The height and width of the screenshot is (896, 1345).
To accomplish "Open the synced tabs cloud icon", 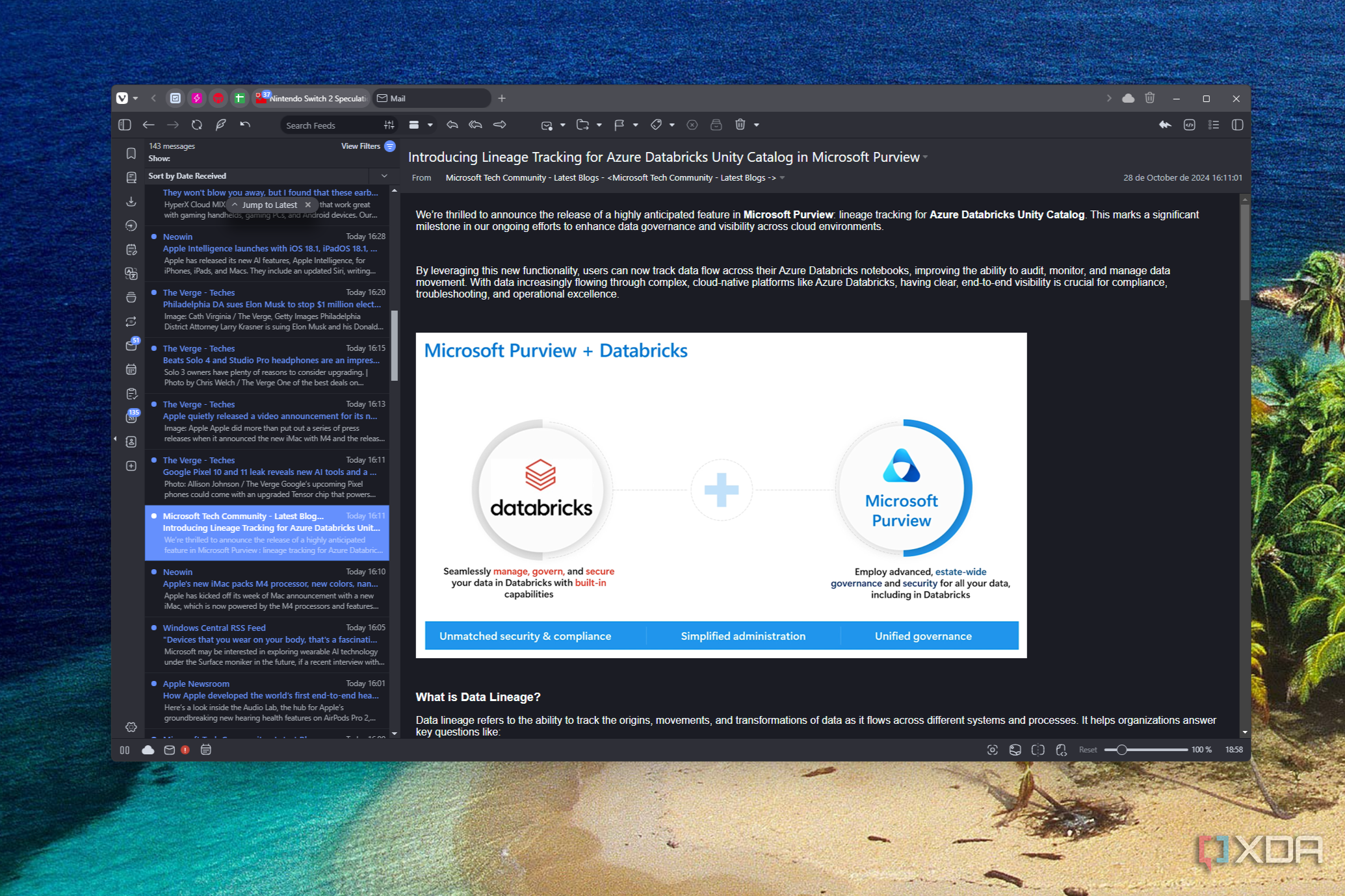I will coord(1129,98).
